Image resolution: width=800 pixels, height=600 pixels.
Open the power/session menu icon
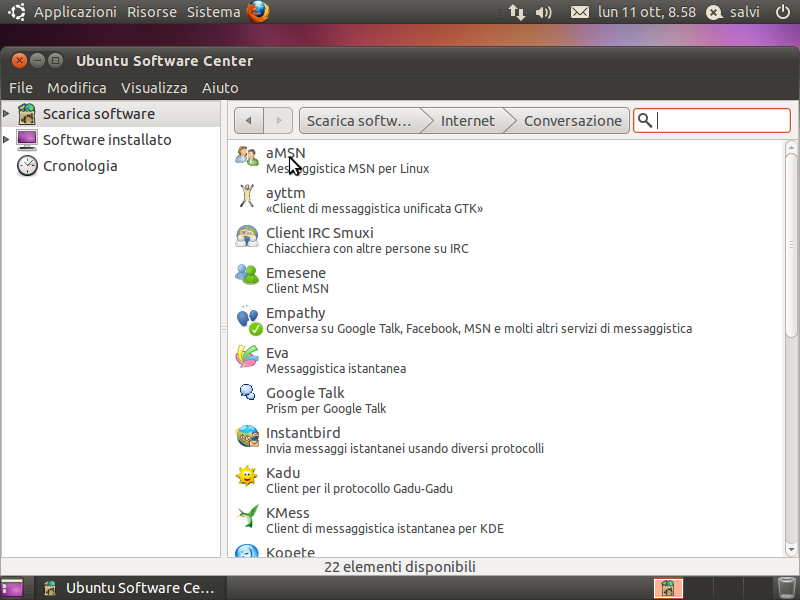tap(783, 12)
